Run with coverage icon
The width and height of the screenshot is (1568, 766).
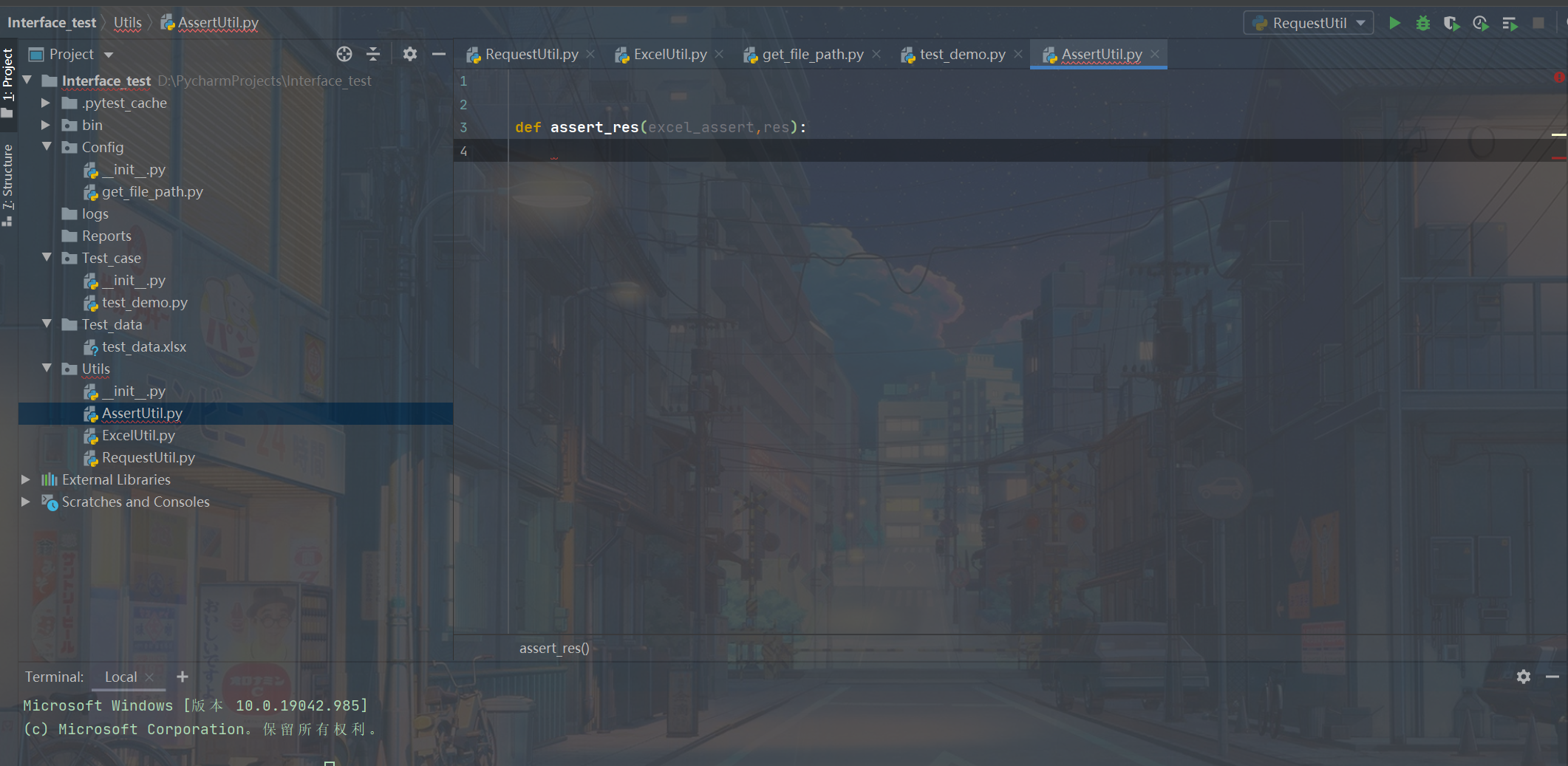(x=1451, y=23)
